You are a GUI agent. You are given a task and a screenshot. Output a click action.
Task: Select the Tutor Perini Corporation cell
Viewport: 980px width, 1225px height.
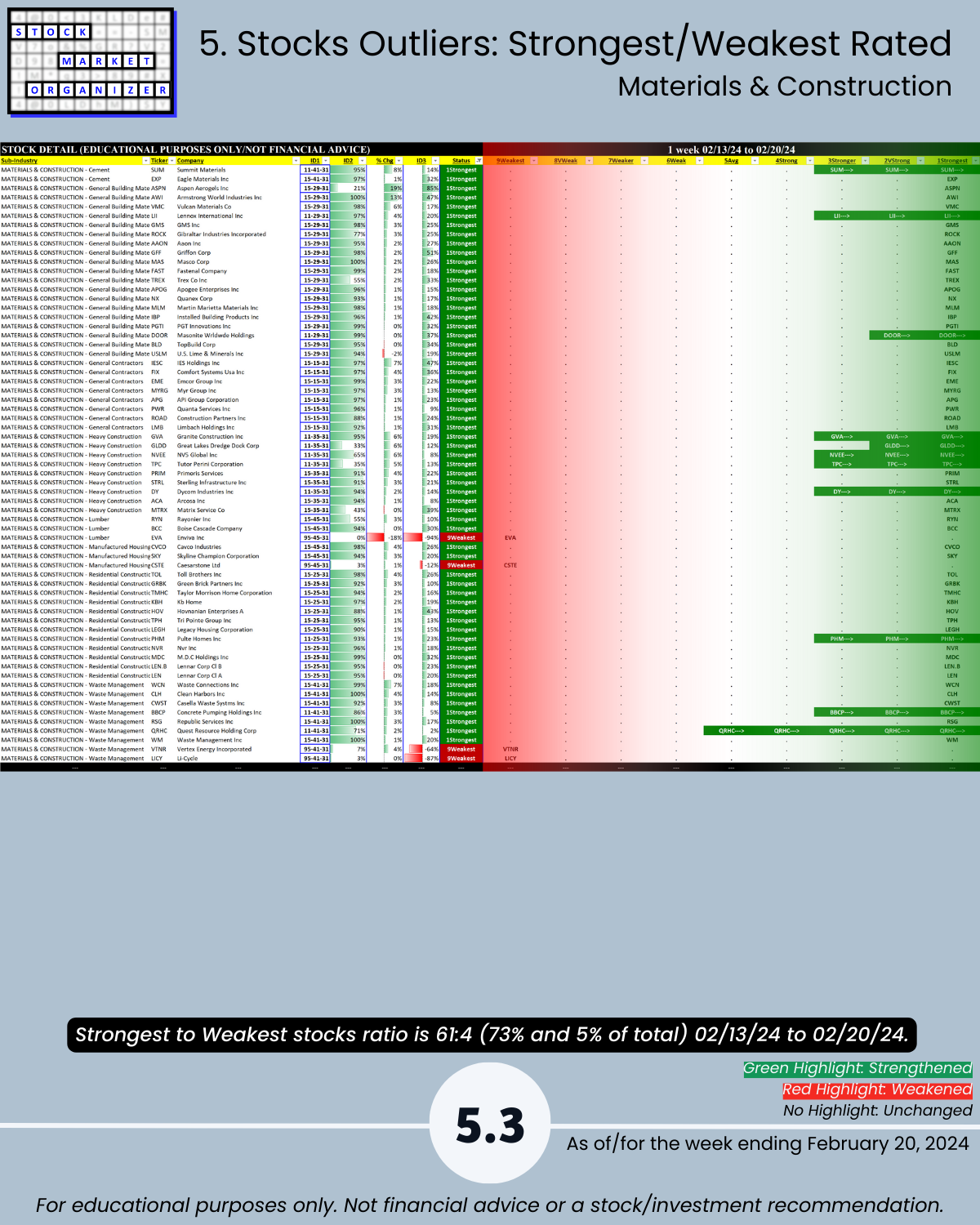(238, 464)
